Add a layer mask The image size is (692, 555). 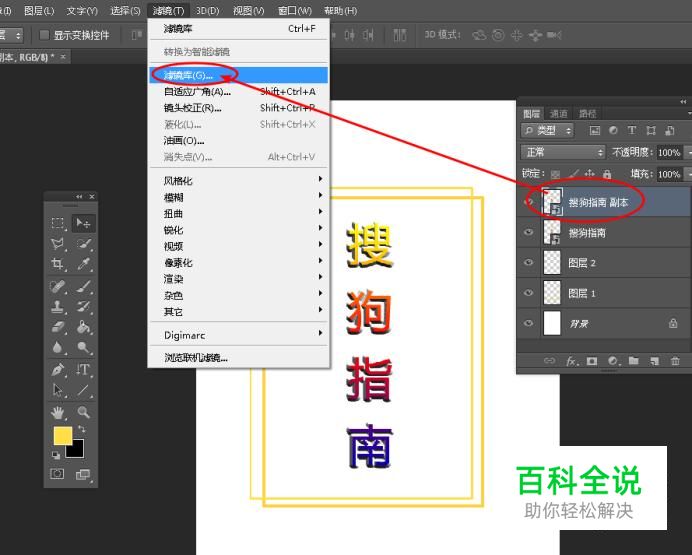click(x=592, y=361)
